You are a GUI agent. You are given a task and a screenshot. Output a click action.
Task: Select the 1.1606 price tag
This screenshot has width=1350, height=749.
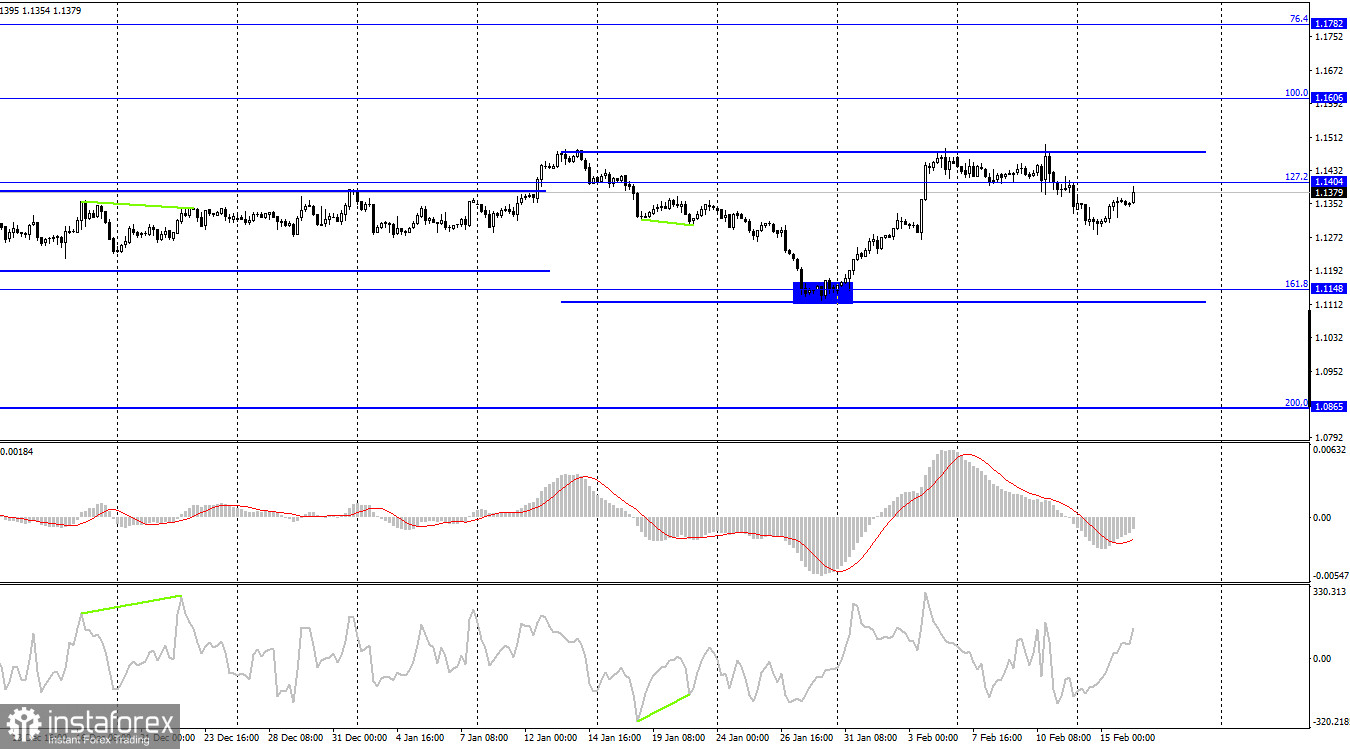point(1329,98)
